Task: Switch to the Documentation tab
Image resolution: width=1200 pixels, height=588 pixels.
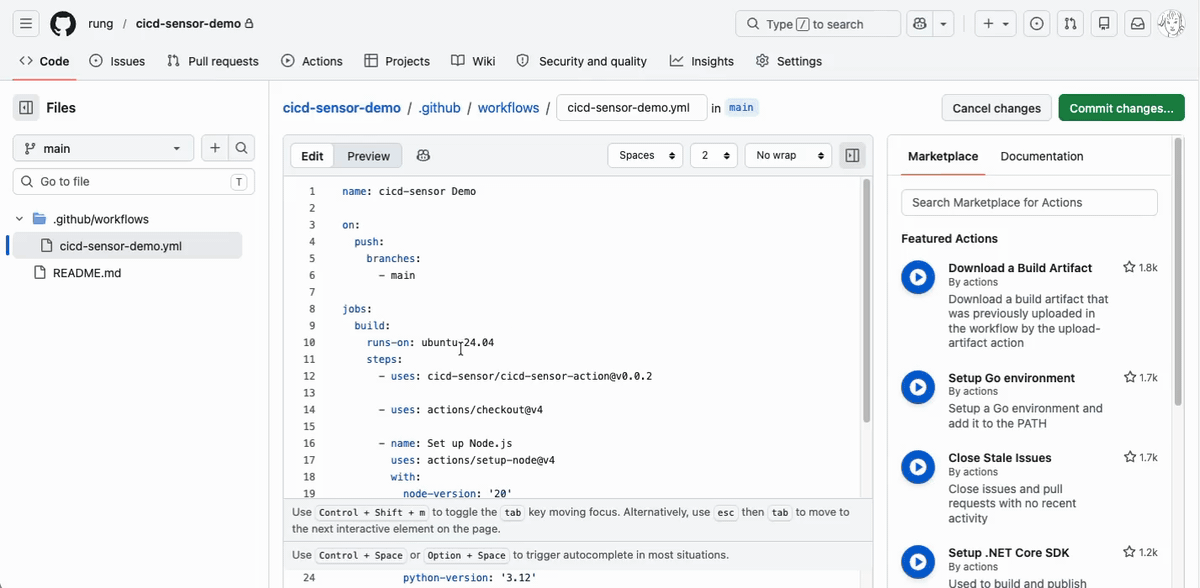Action: tap(1042, 157)
